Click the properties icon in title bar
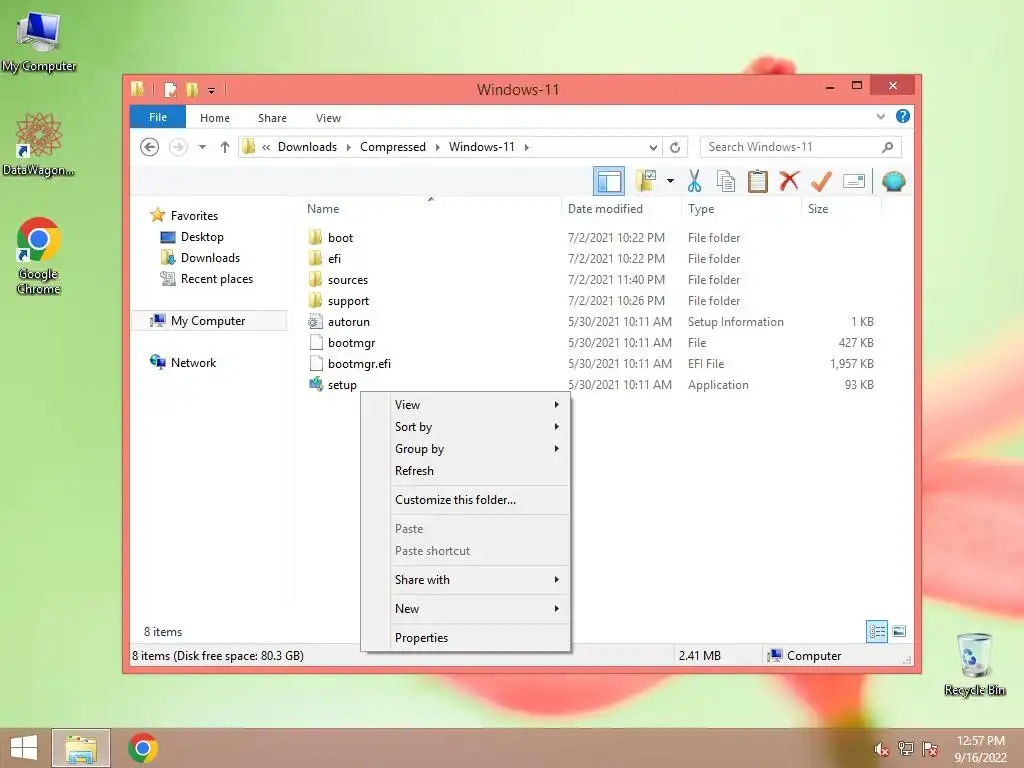Image resolution: width=1024 pixels, height=768 pixels. 170,89
